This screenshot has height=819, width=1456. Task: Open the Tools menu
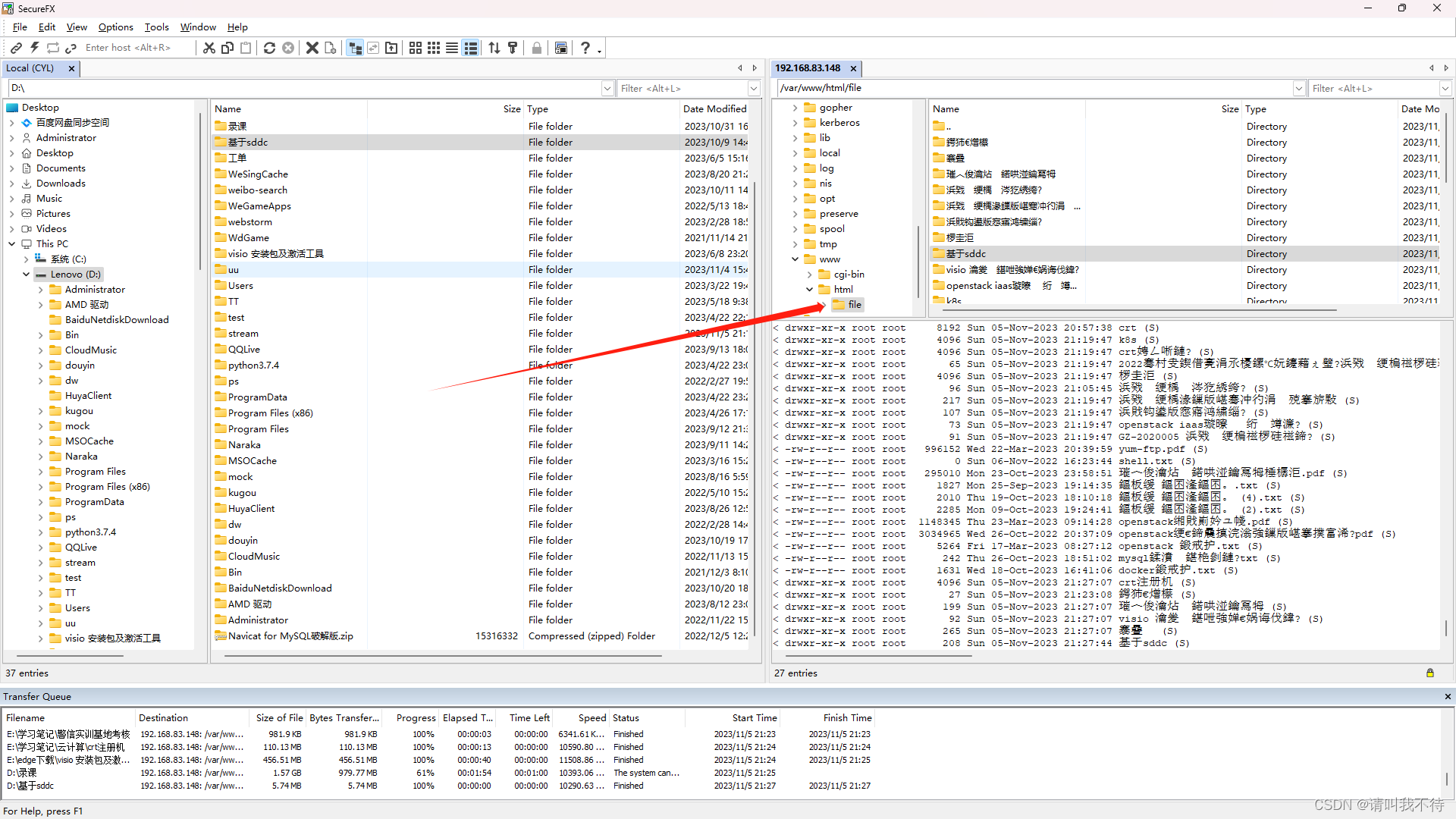[x=156, y=27]
